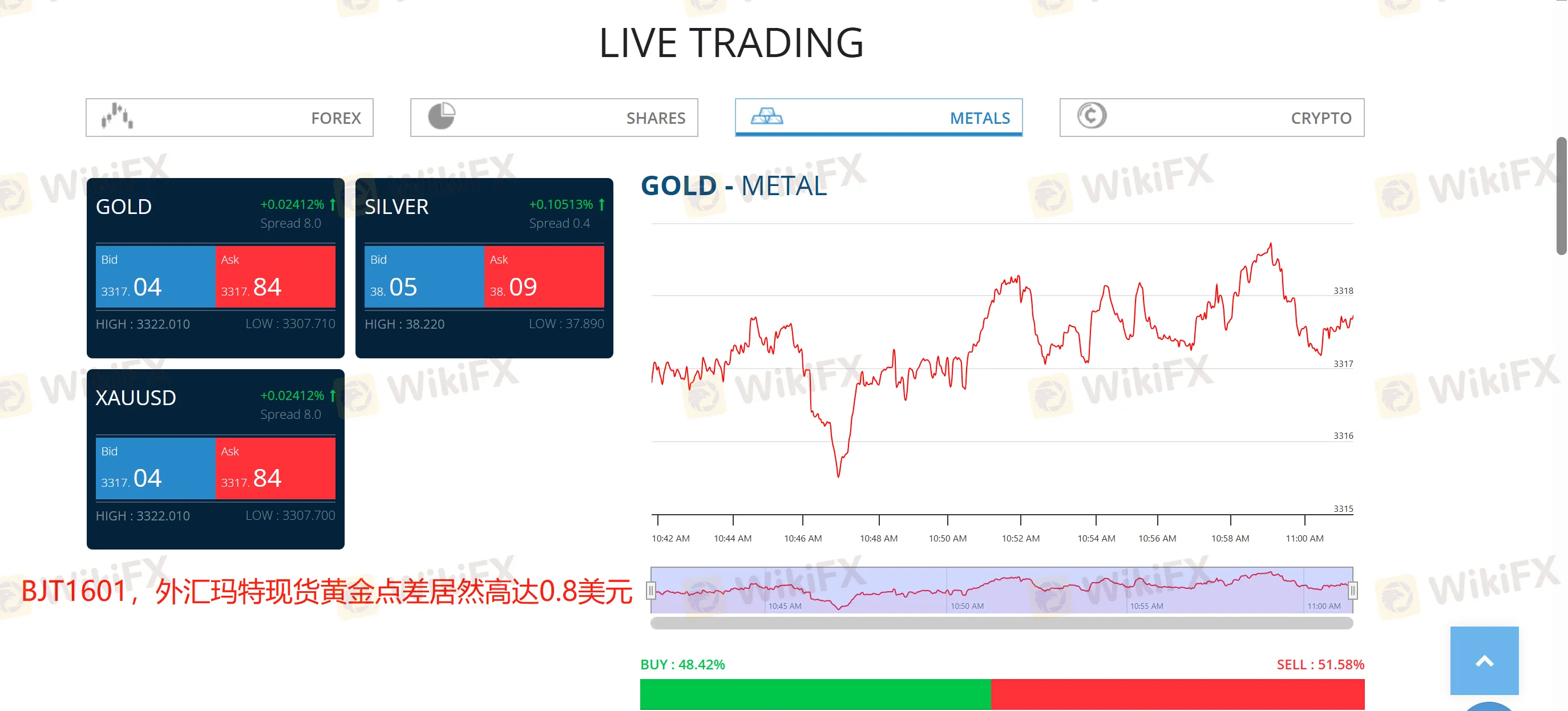Click GOLD HIGH : 3322.010 value

click(143, 325)
